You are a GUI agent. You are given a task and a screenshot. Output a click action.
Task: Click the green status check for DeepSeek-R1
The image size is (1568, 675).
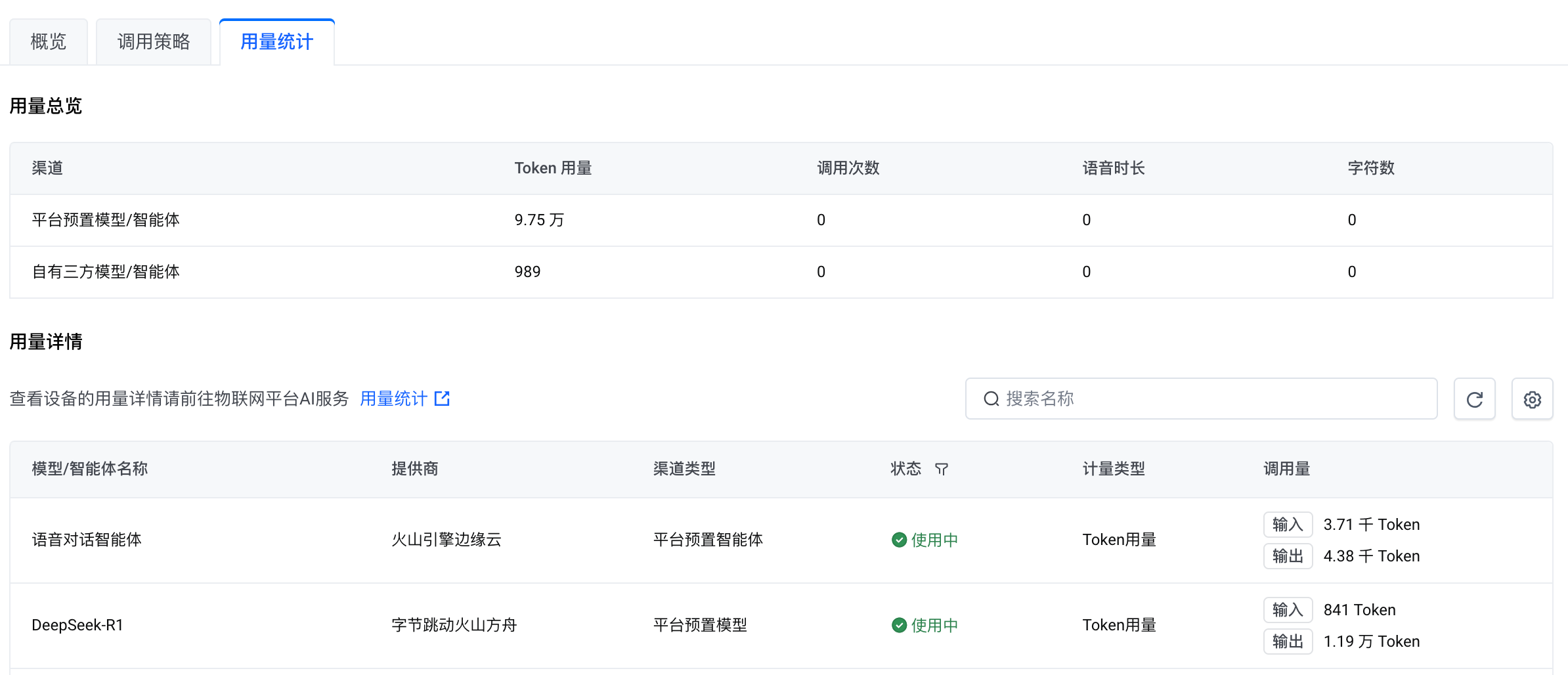tap(899, 625)
